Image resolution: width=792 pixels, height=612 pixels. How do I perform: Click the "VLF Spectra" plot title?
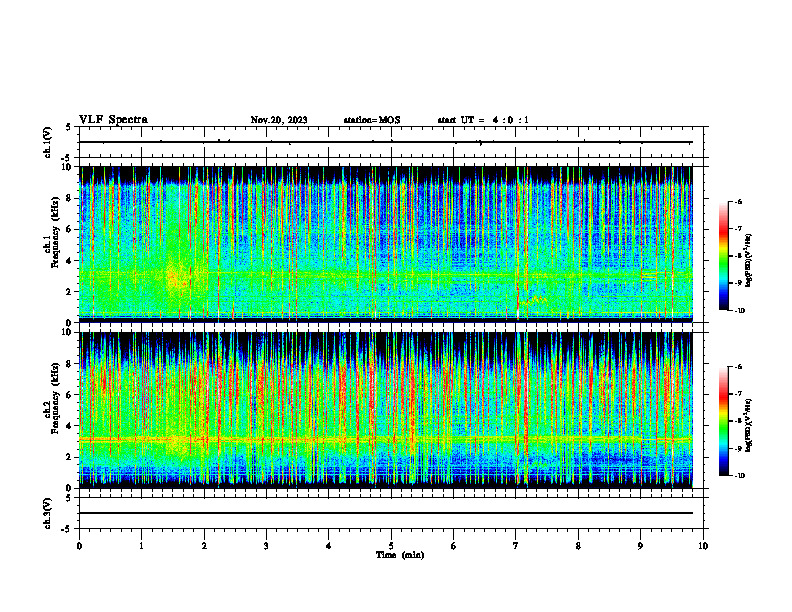(113, 120)
